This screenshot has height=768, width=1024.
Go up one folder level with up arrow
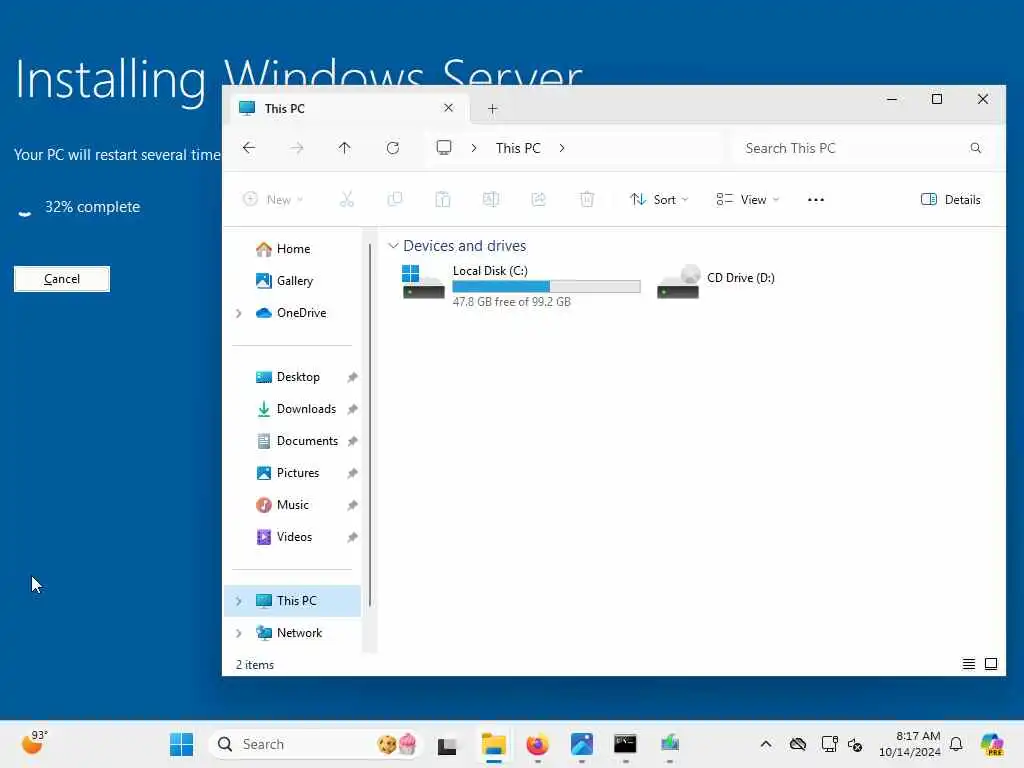coord(344,148)
